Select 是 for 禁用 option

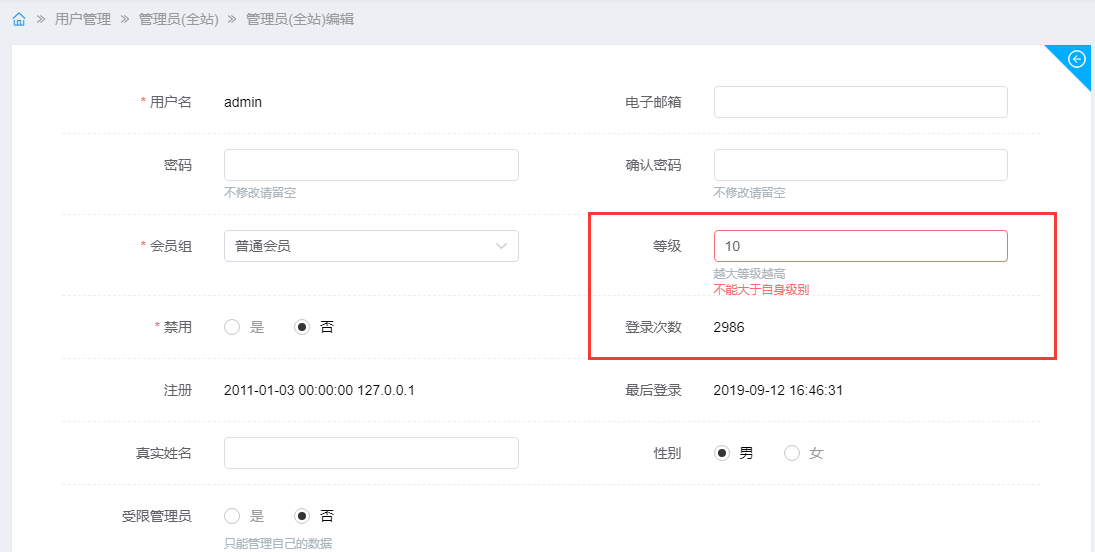pyautogui.click(x=233, y=327)
